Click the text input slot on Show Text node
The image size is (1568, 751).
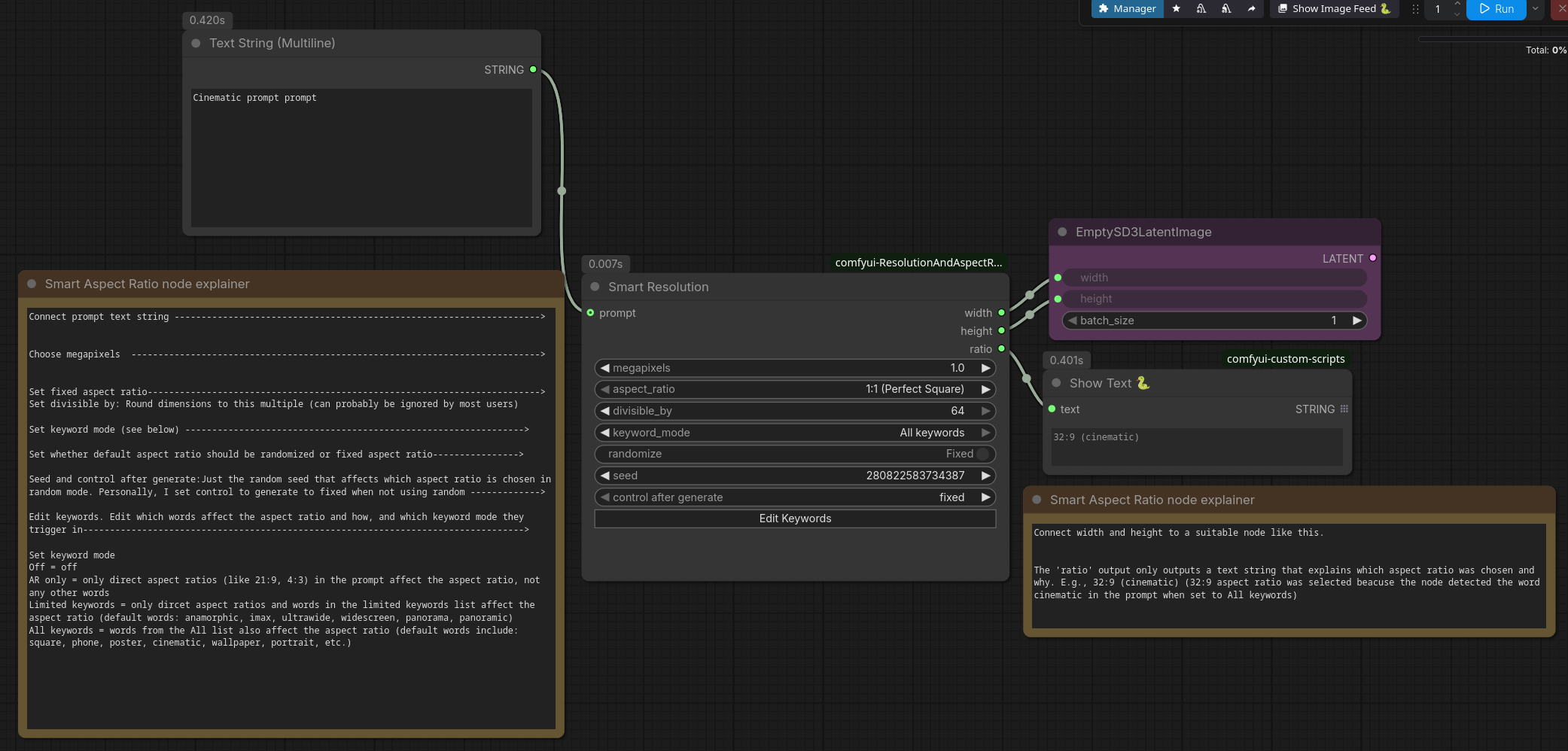point(1052,409)
